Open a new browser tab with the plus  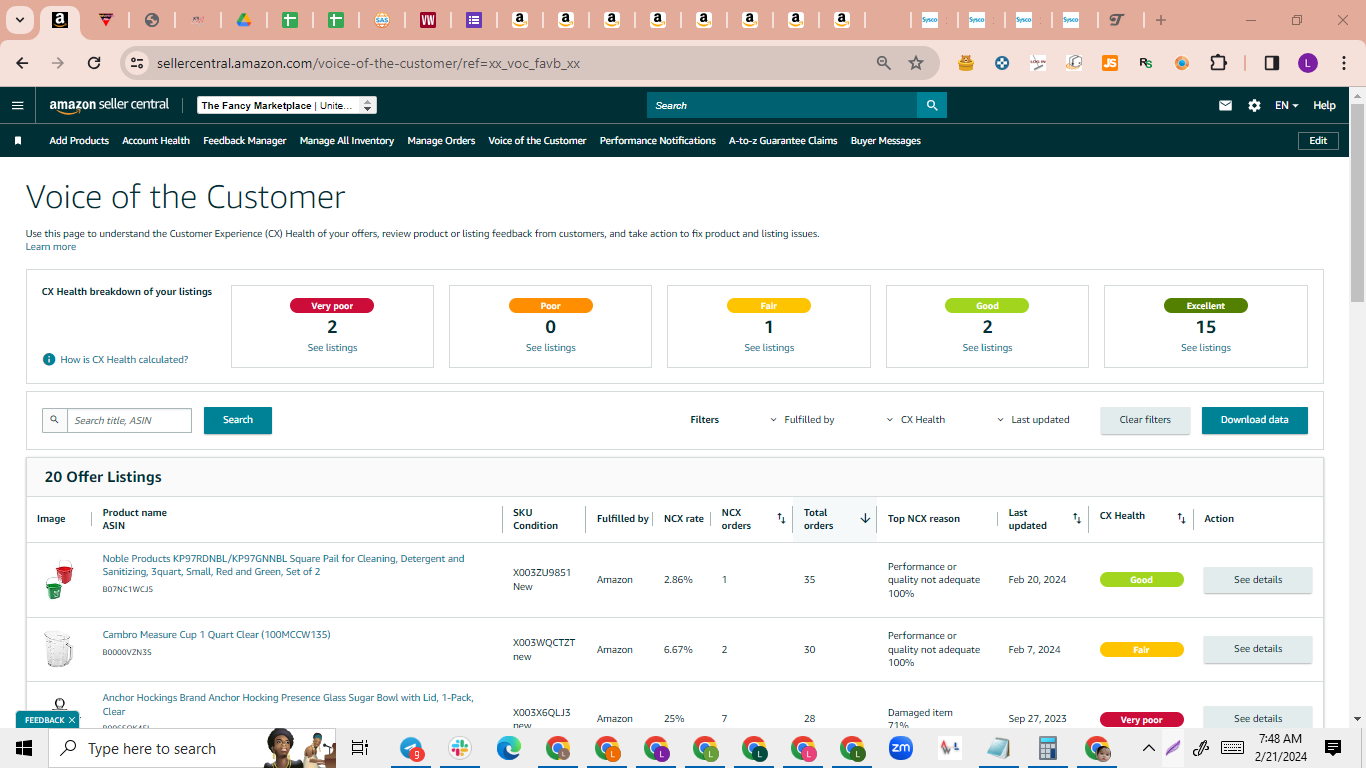1160,20
